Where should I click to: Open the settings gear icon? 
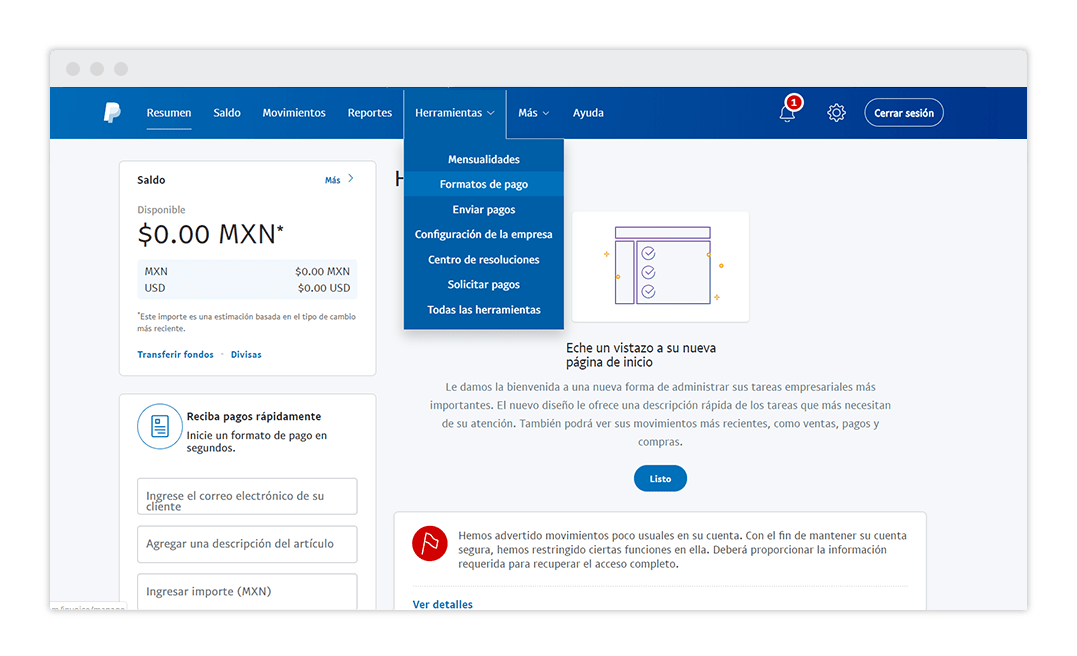[836, 113]
